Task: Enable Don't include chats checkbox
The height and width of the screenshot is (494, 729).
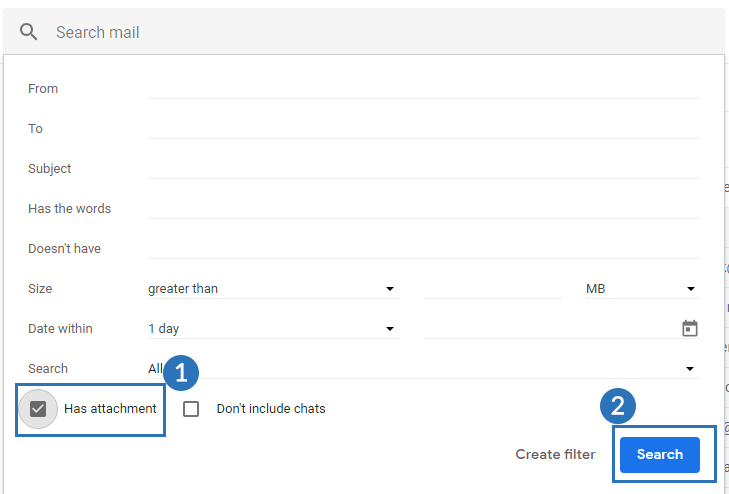Action: [x=192, y=408]
